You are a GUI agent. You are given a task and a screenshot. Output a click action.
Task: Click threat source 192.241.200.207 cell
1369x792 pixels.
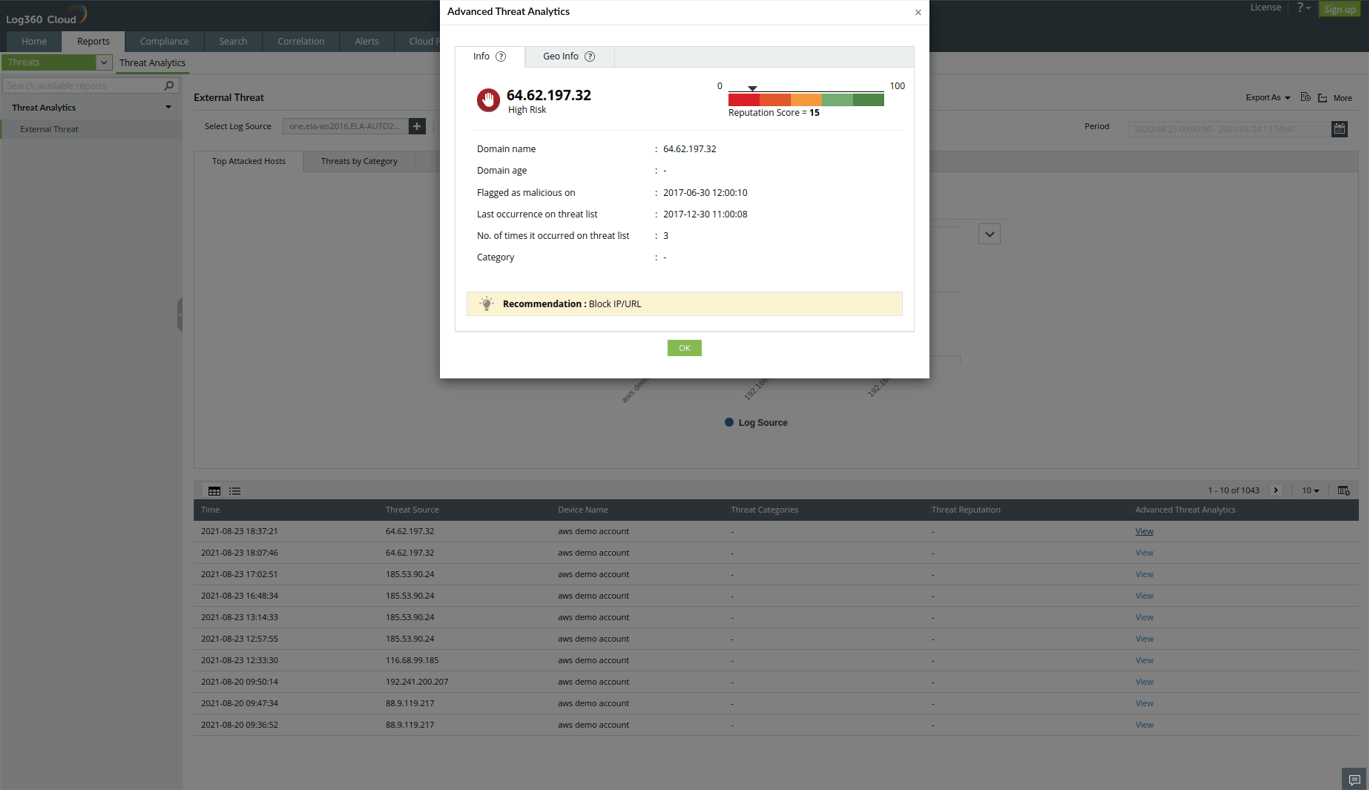tap(417, 682)
